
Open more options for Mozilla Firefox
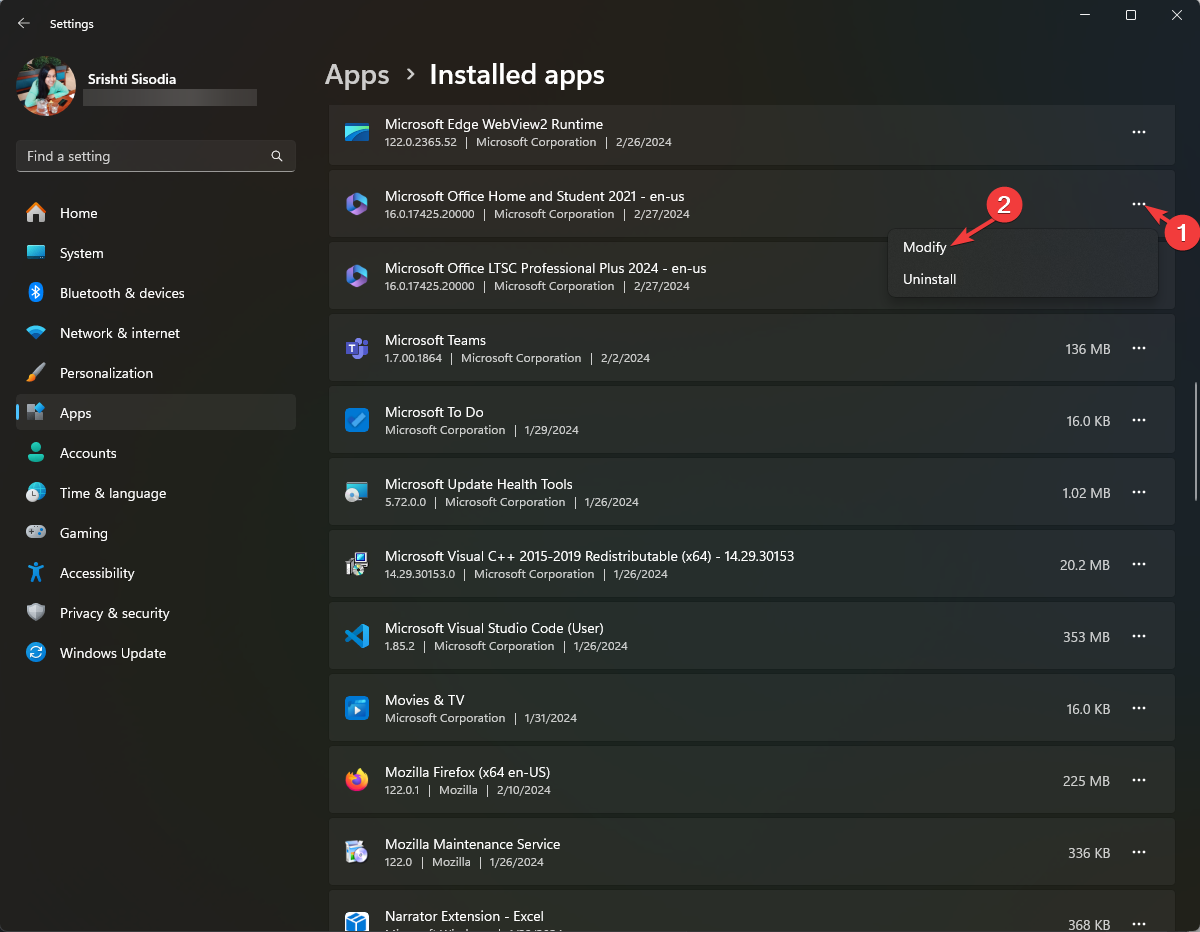tap(1138, 780)
